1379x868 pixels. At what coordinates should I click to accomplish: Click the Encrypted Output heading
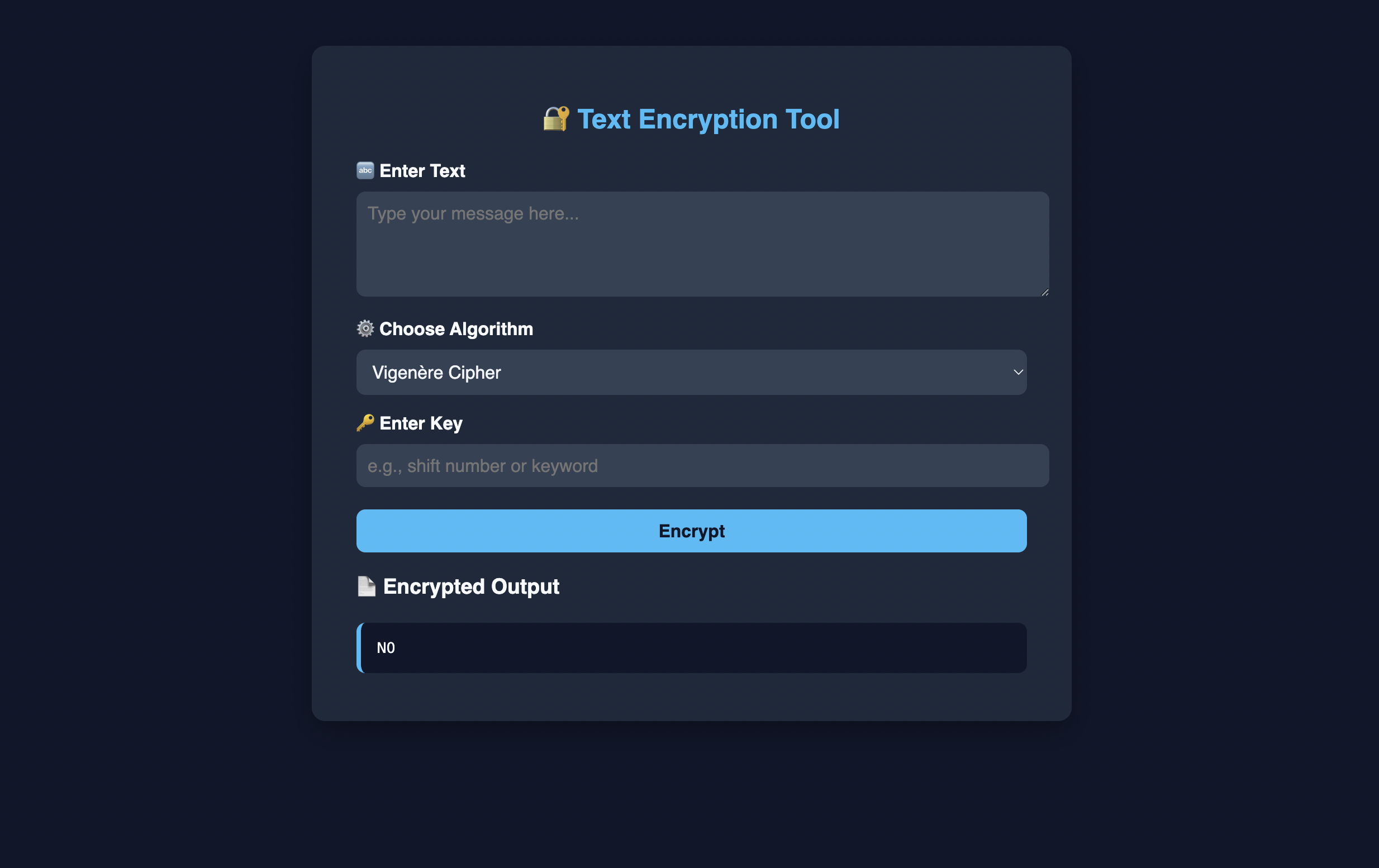(470, 587)
